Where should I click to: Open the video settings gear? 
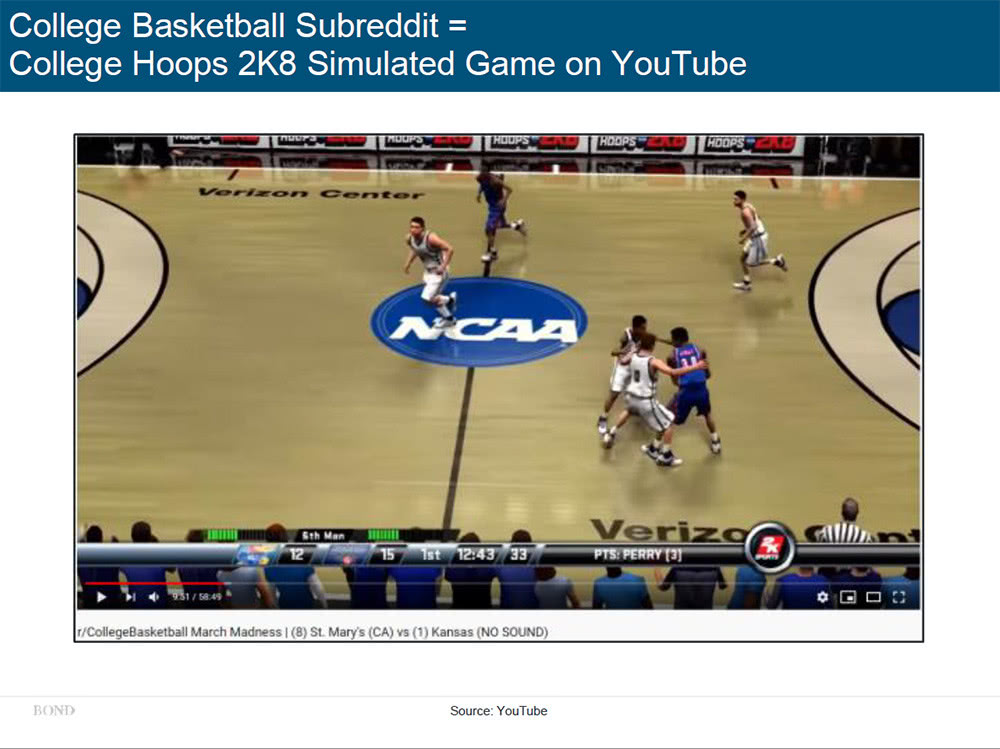[x=823, y=597]
